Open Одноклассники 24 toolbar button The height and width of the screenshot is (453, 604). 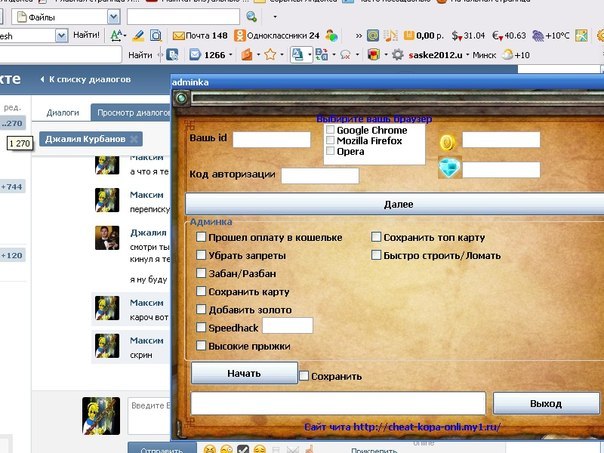(277, 36)
